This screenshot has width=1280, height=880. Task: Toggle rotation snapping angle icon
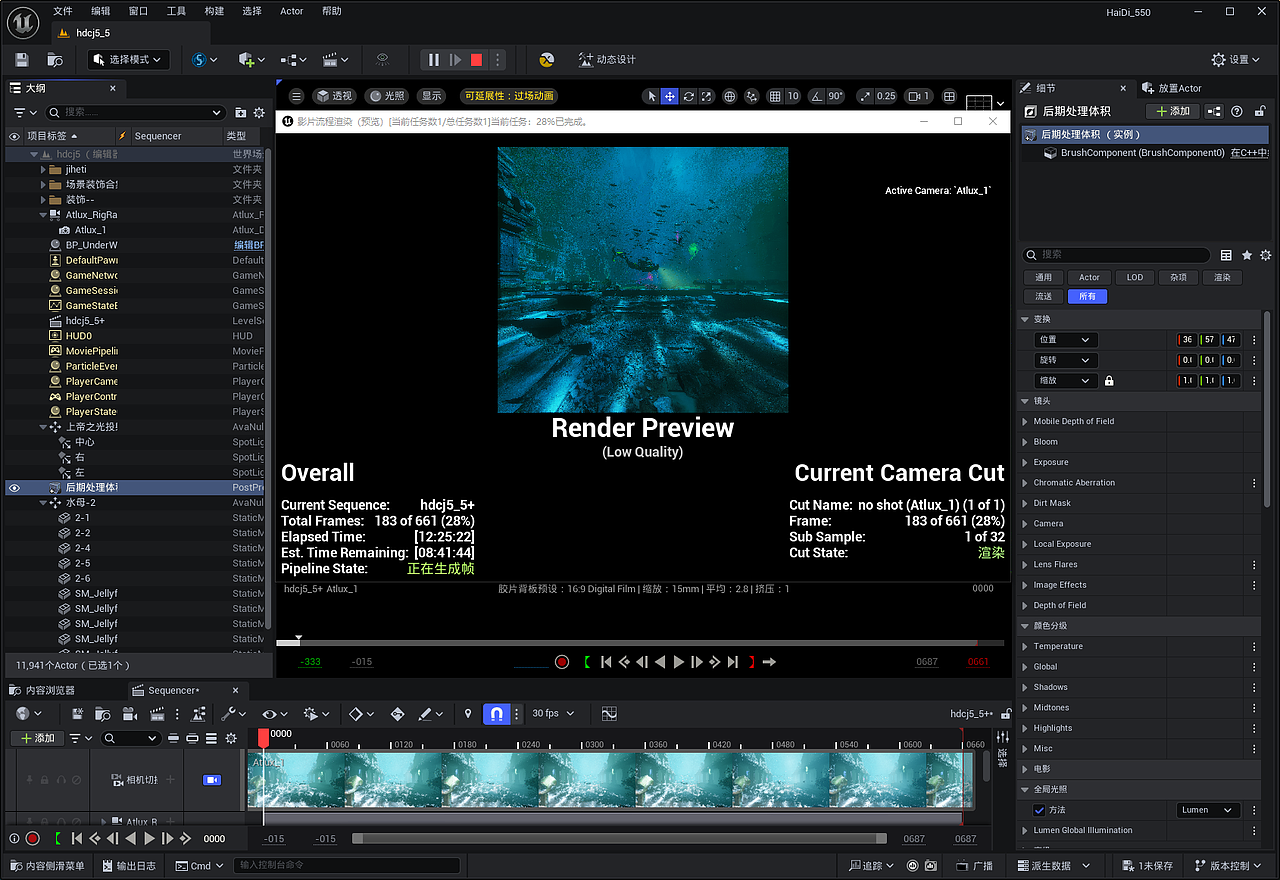point(817,96)
